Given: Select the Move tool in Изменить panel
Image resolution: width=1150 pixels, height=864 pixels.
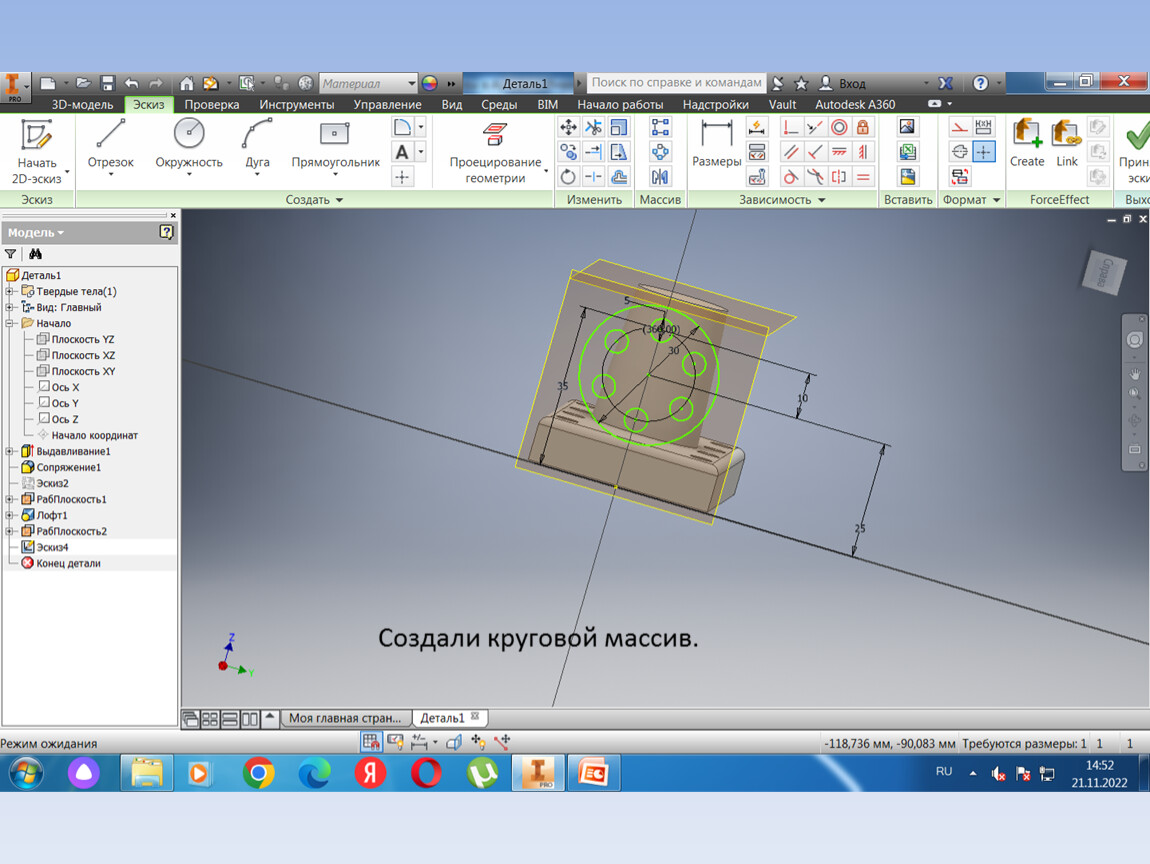Looking at the screenshot, I should click(568, 128).
